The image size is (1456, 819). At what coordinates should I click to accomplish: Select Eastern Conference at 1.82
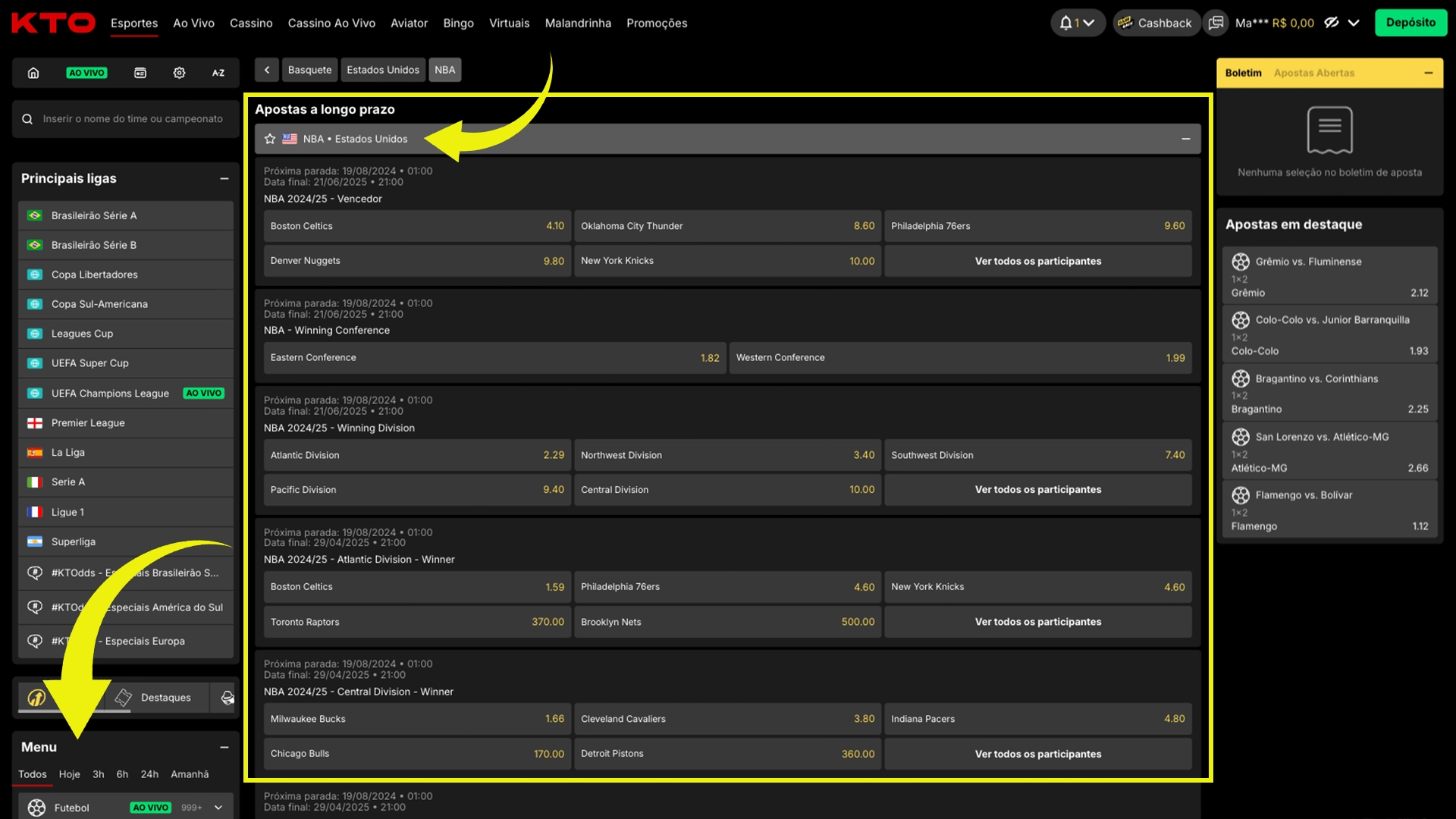(494, 357)
